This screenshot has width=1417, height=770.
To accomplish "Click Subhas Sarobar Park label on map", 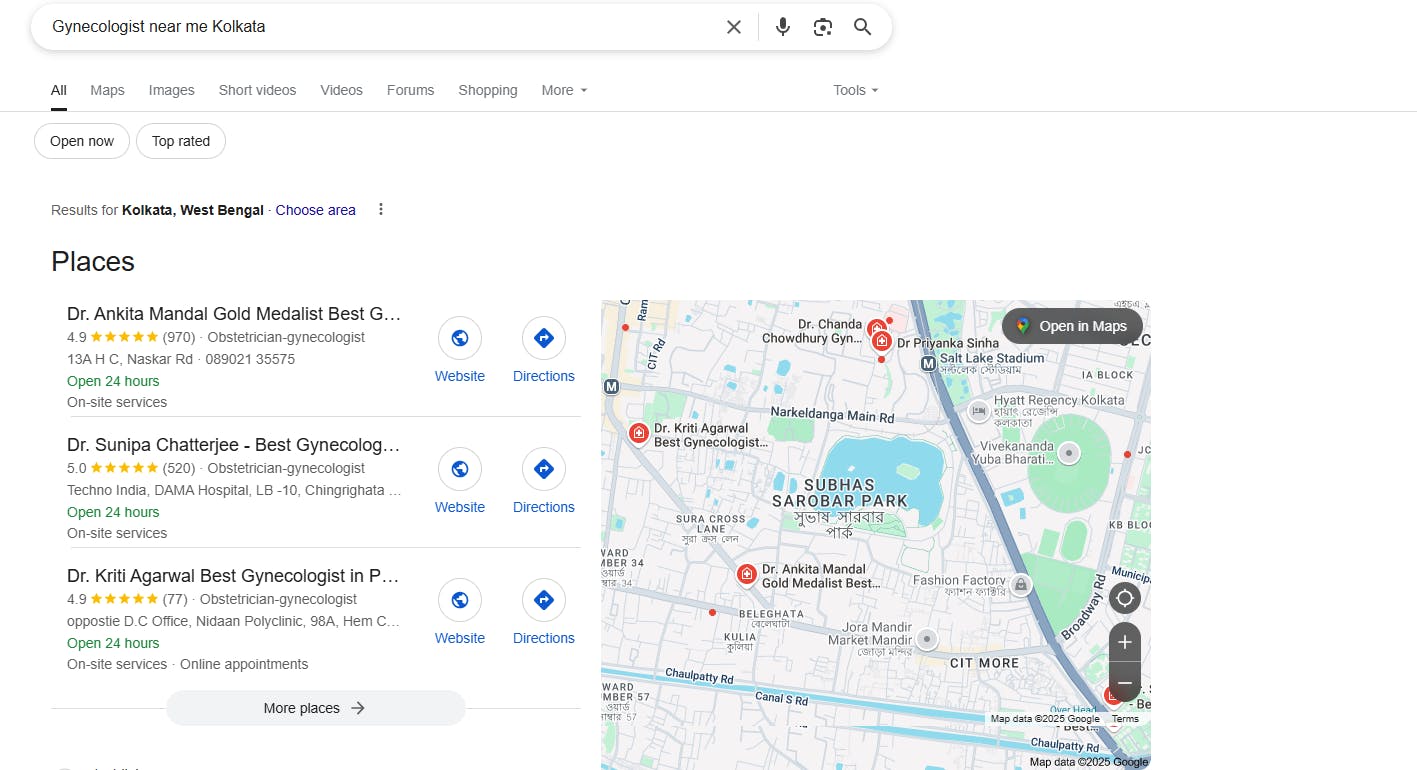I will point(840,508).
